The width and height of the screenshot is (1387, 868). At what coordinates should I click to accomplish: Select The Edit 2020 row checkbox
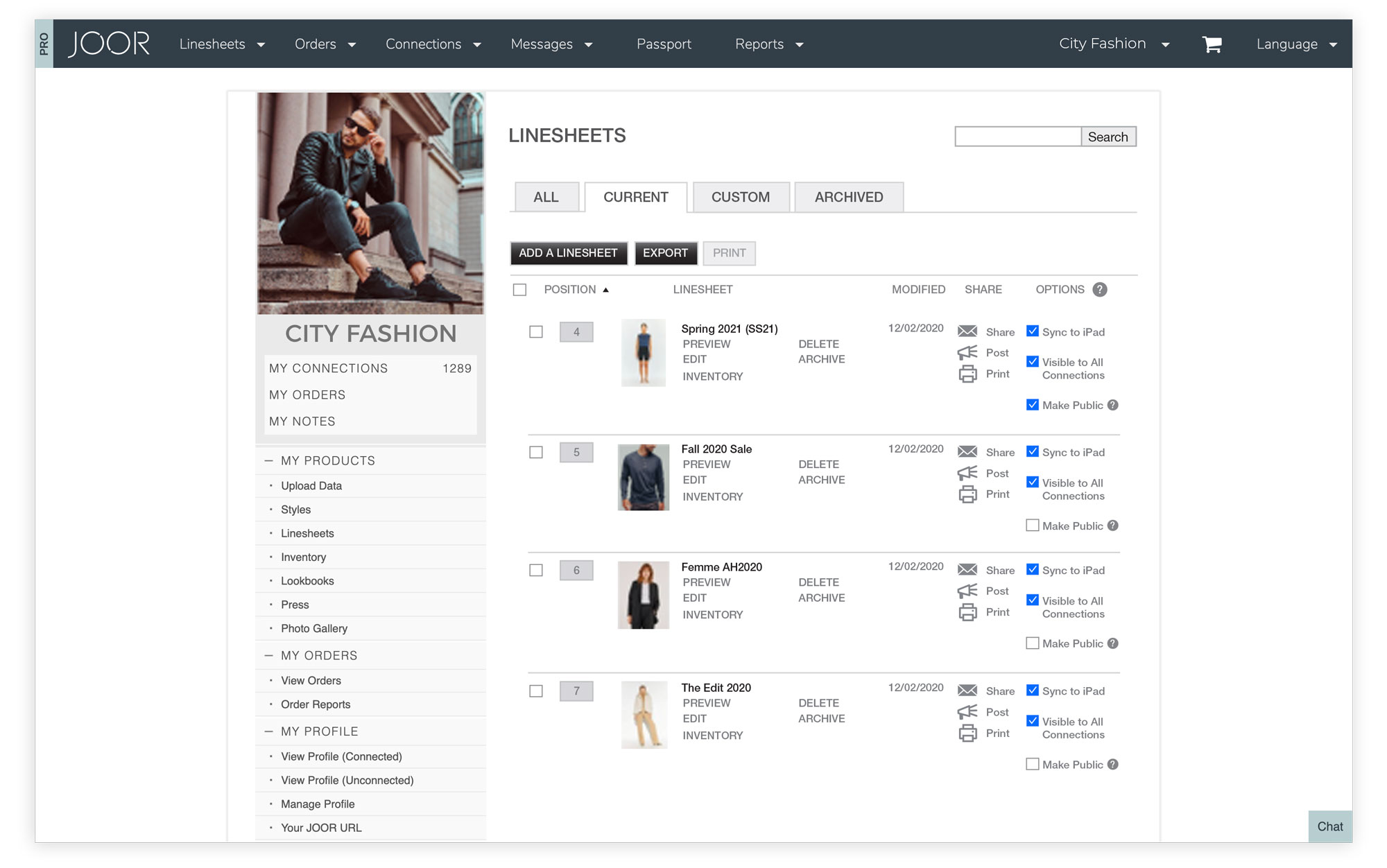pos(536,691)
